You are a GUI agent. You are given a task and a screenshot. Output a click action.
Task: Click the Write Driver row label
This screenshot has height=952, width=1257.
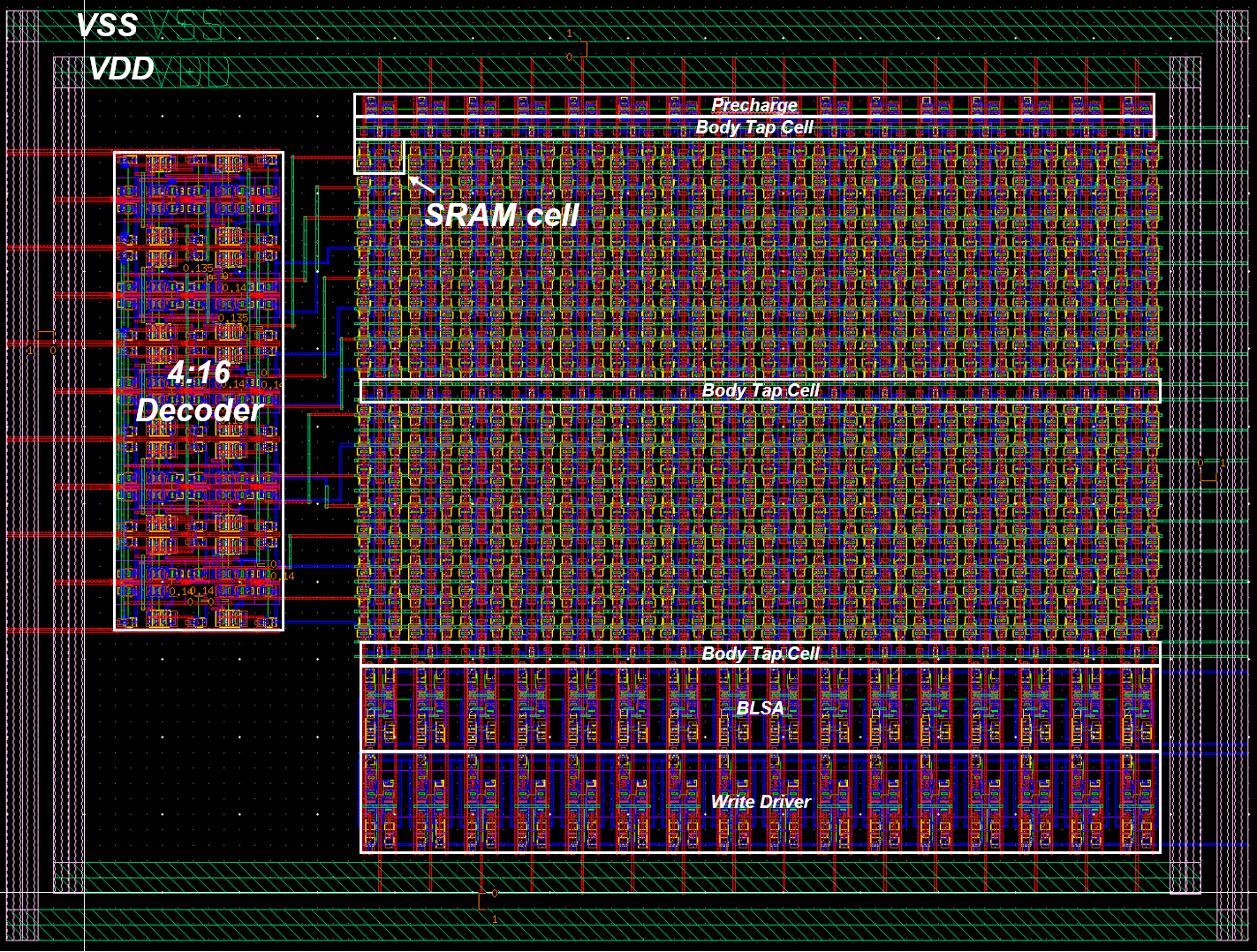[x=761, y=802]
